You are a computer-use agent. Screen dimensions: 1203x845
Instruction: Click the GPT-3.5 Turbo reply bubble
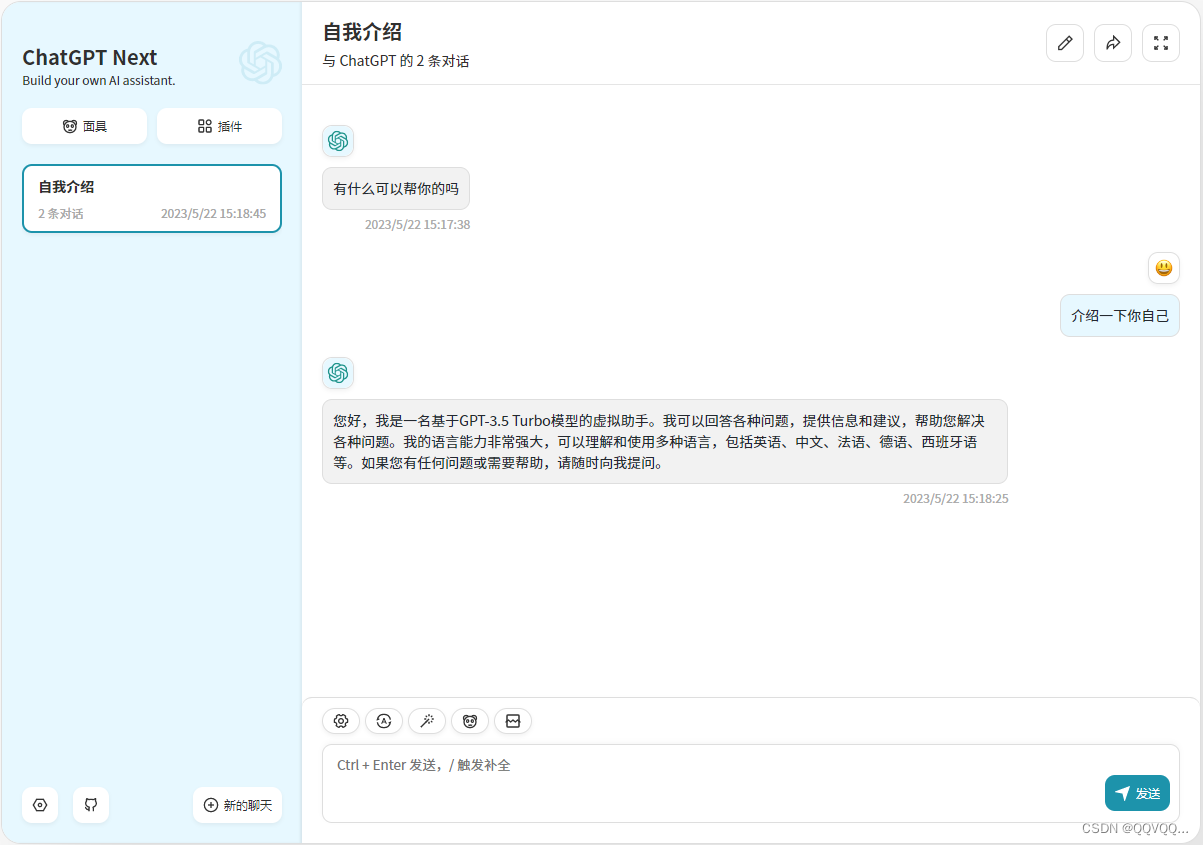665,442
